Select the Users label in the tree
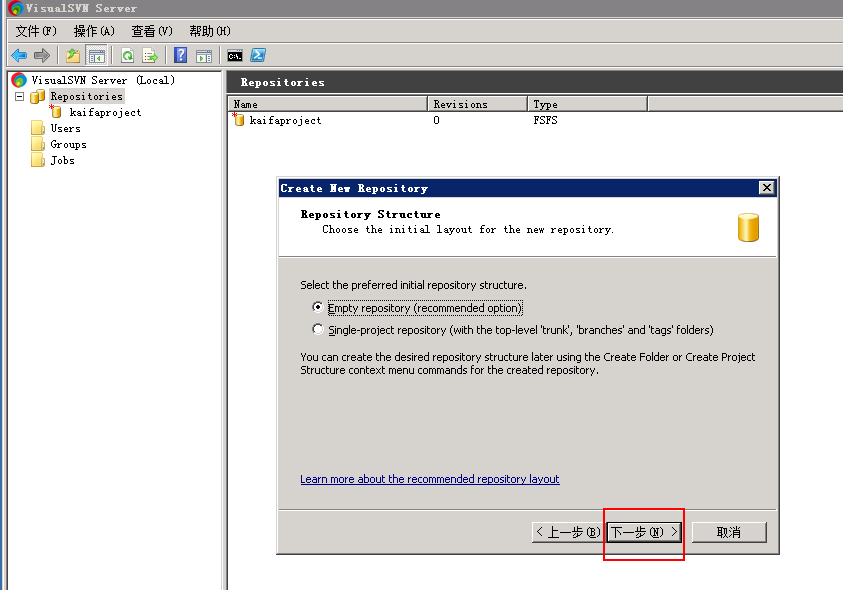The height and width of the screenshot is (590, 843). (x=66, y=128)
